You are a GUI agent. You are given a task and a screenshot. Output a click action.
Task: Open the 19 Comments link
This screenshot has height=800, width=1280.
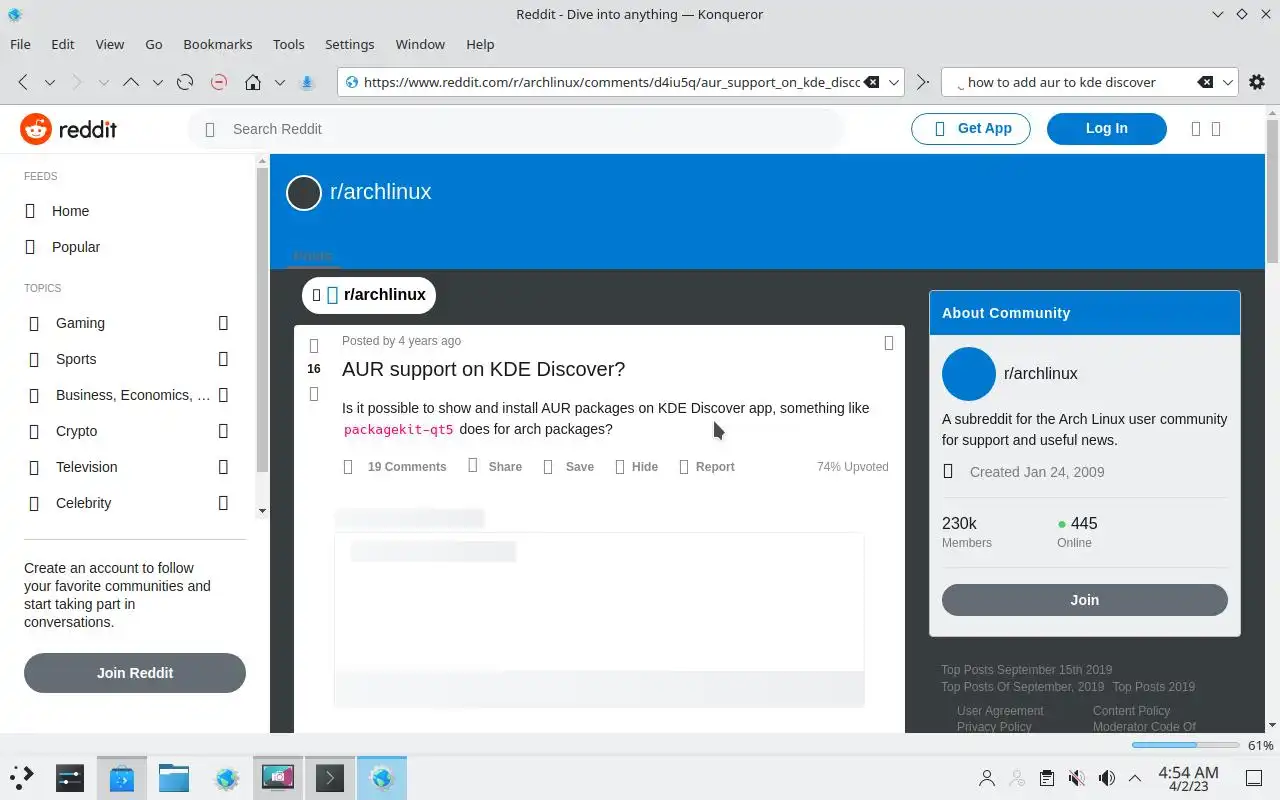click(x=395, y=467)
